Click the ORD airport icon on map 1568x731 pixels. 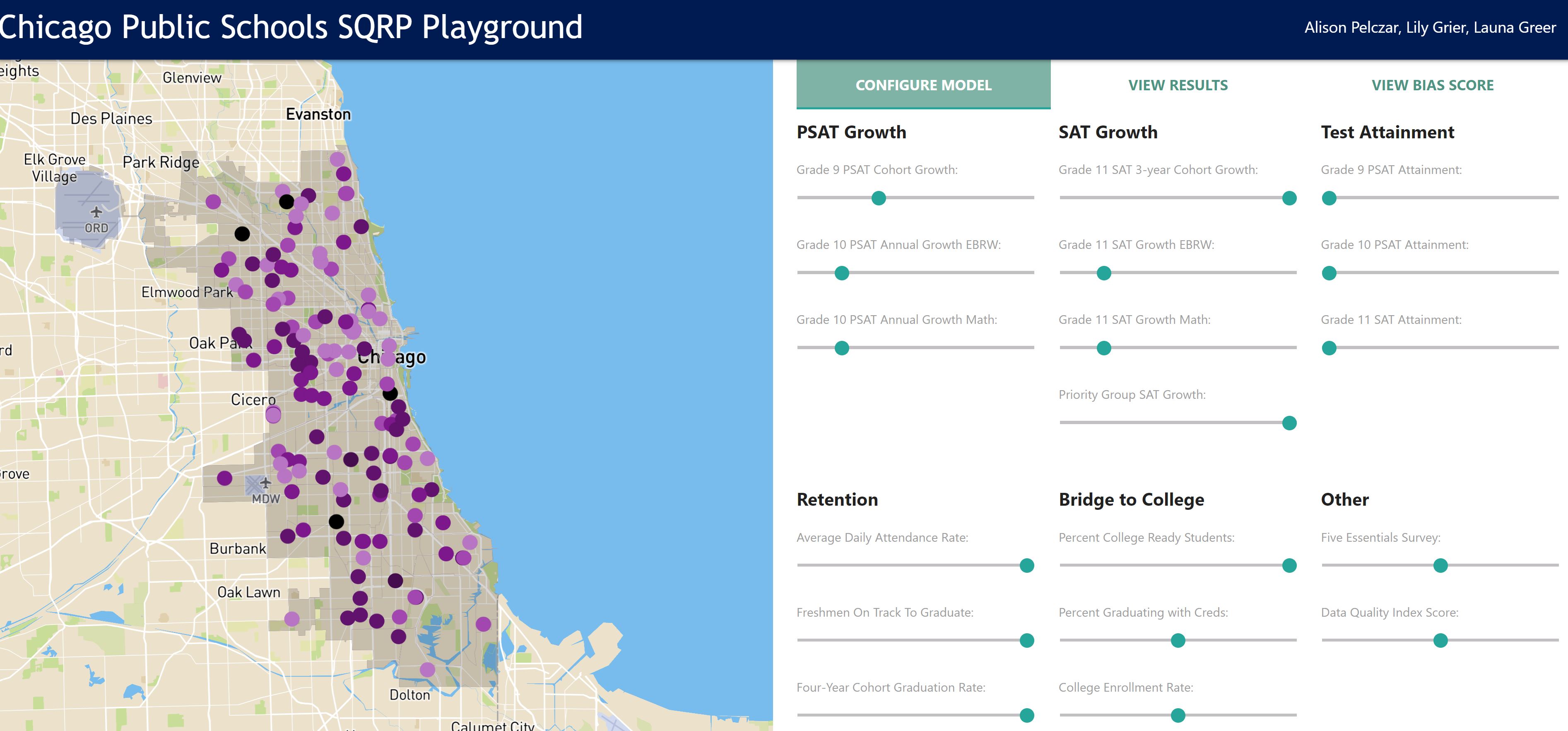96,212
